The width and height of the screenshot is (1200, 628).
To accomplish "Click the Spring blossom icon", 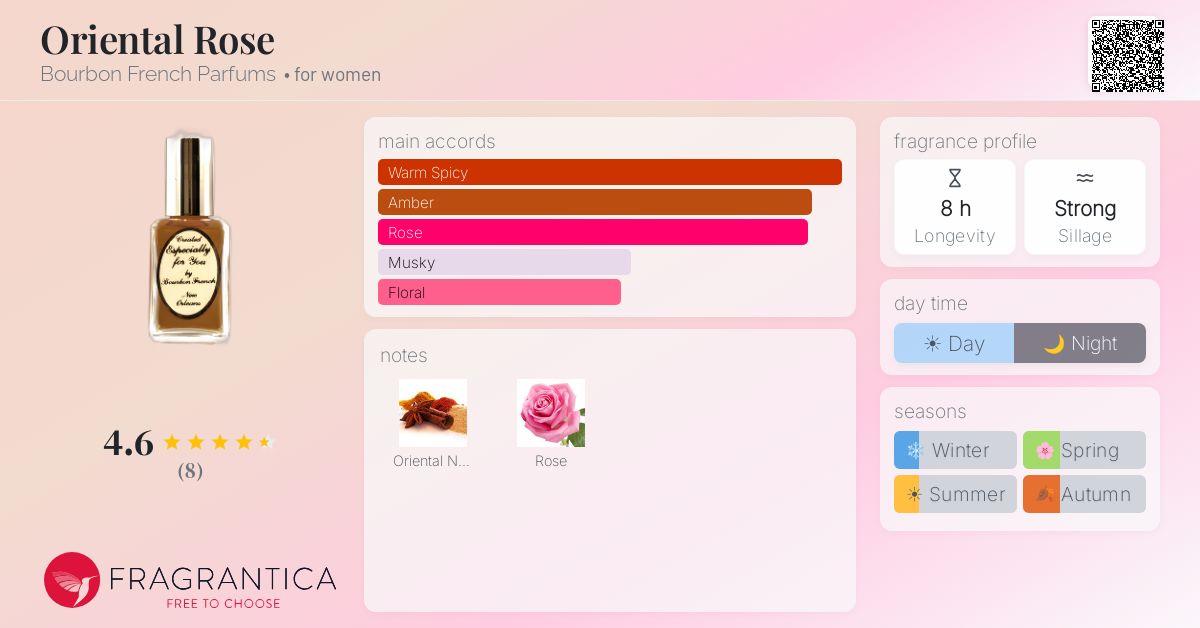I will (x=1045, y=451).
